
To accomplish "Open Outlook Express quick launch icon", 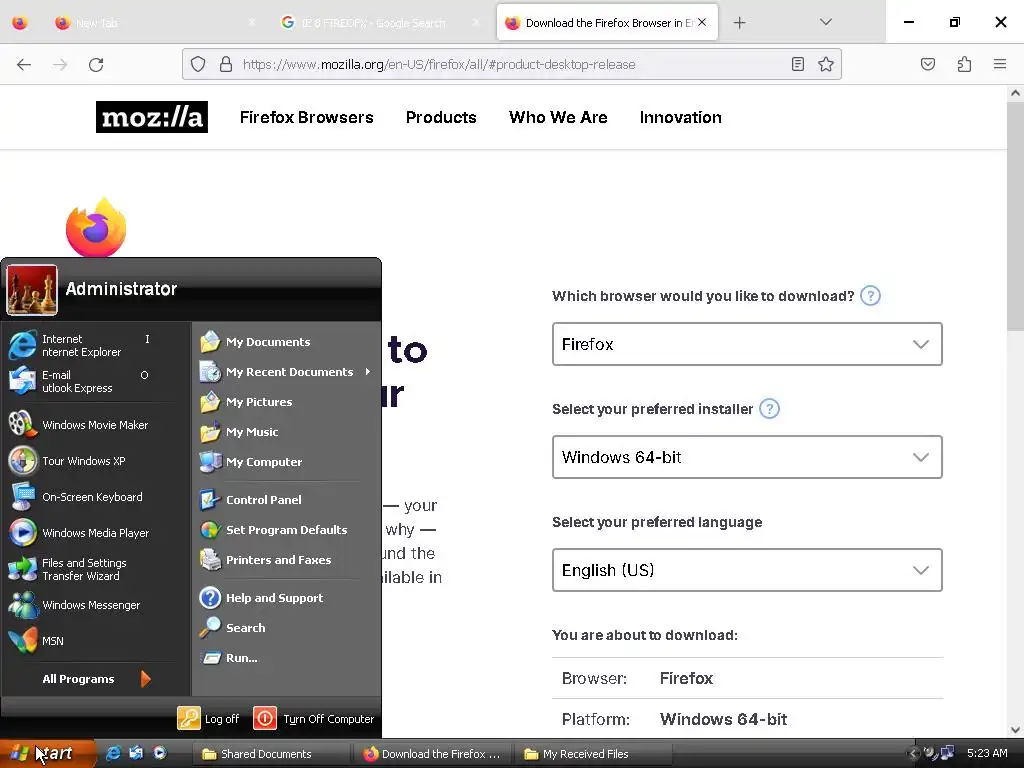I will (x=136, y=754).
